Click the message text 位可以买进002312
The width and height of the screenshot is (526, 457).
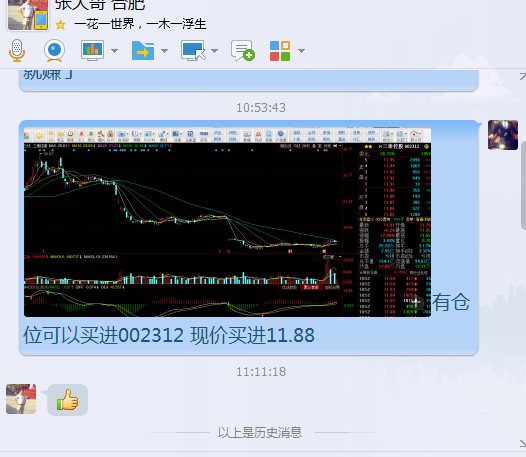pos(104,335)
